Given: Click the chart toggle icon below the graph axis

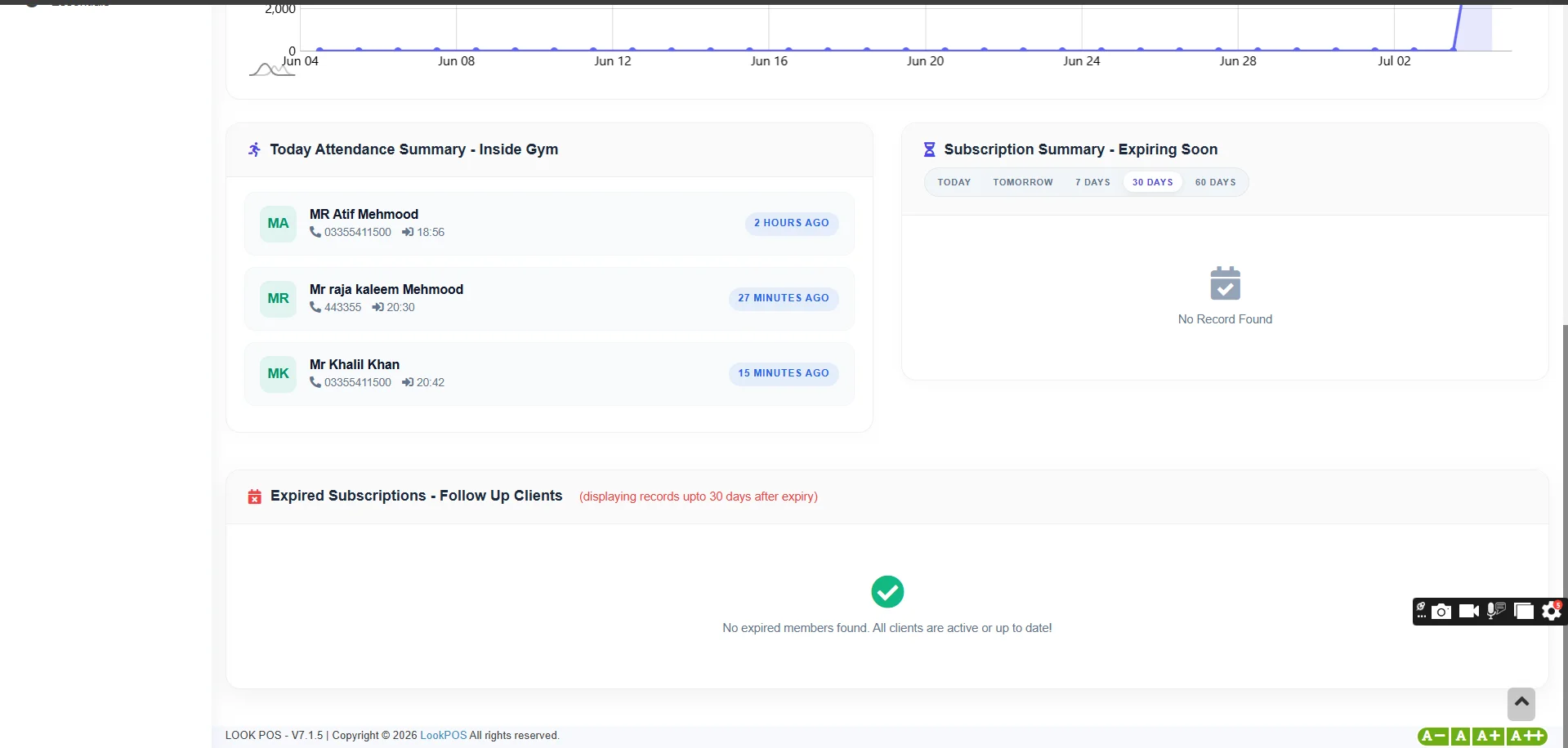Looking at the screenshot, I should (x=271, y=70).
